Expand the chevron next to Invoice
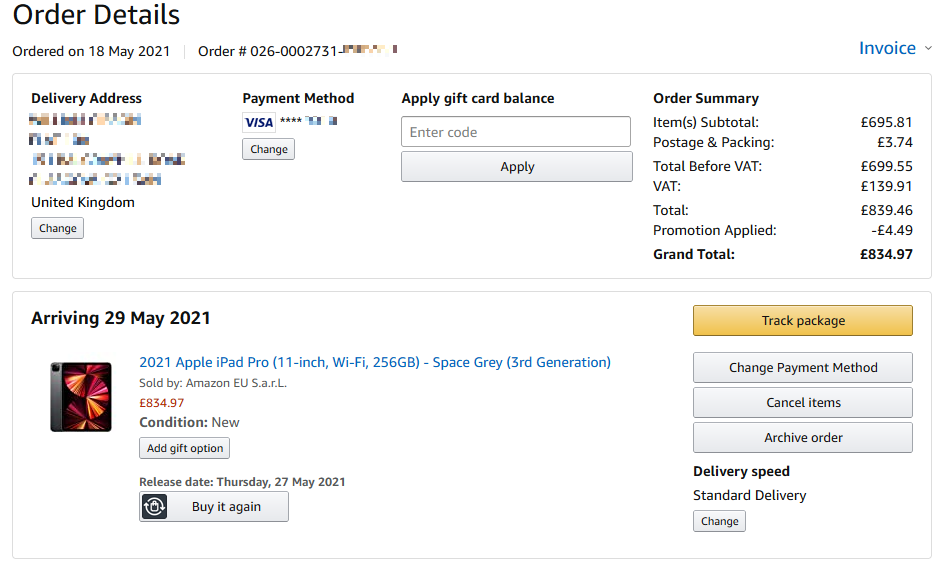943x573 pixels. (x=928, y=49)
